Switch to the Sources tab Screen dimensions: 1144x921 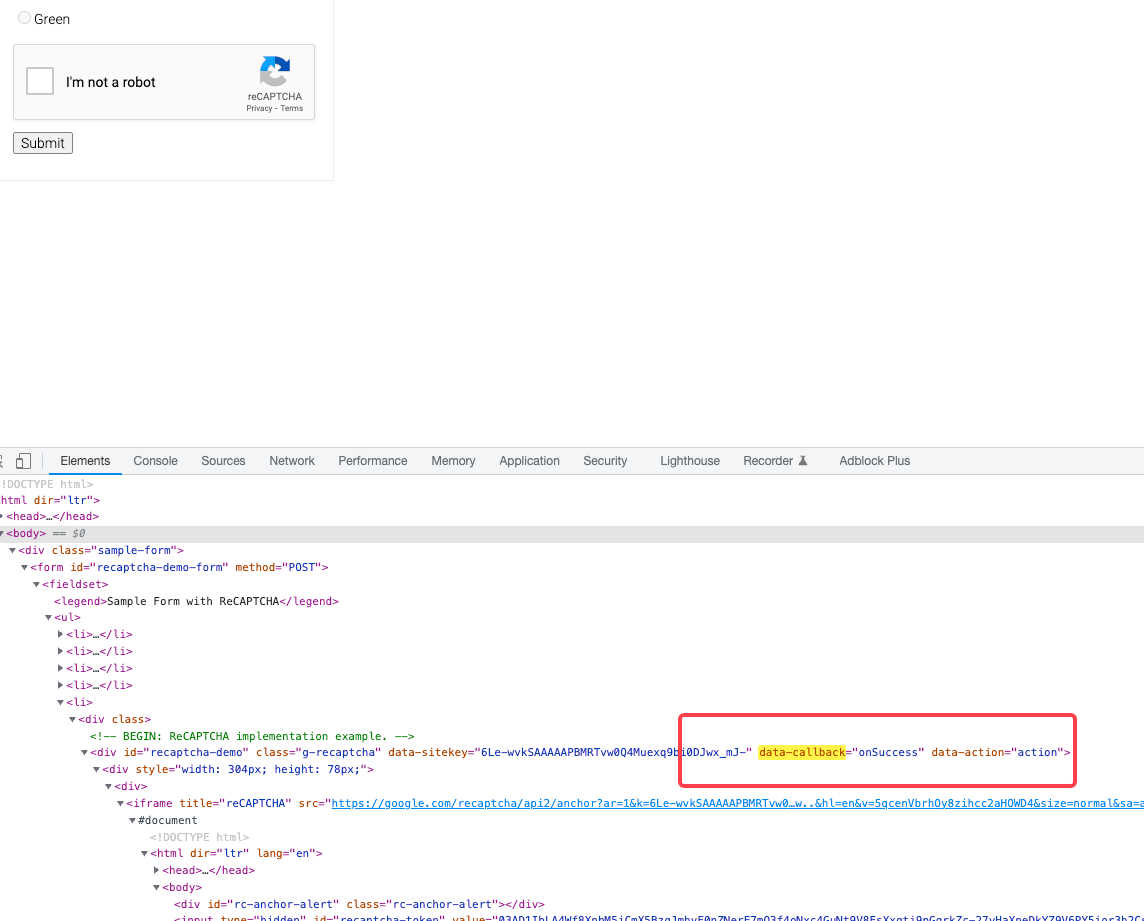[223, 461]
